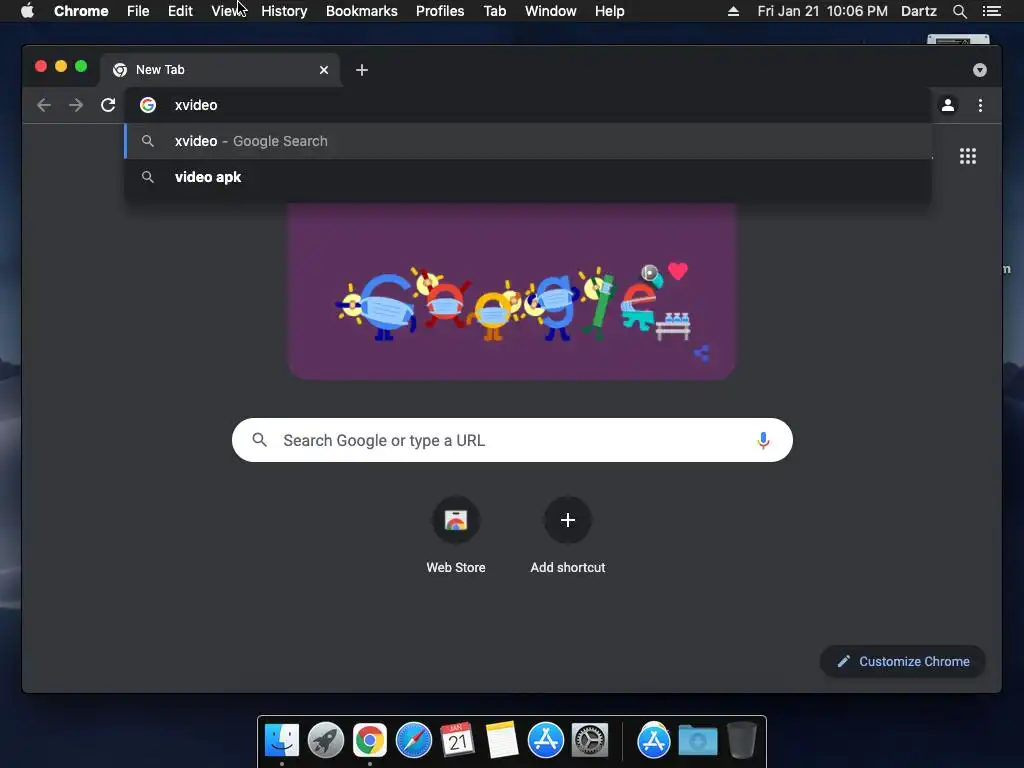Select the New Tab tab
Image resolution: width=1024 pixels, height=768 pixels.
[219, 70]
